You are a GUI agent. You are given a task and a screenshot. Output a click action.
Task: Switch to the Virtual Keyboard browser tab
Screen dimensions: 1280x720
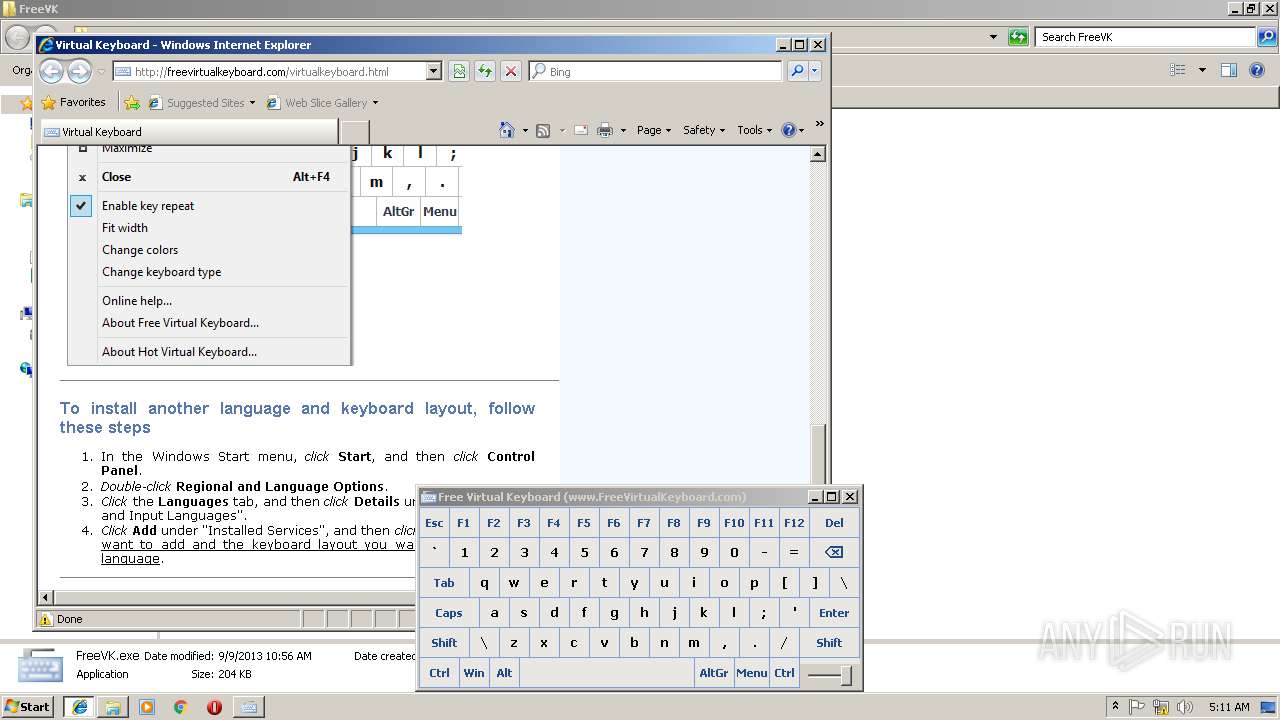pyautogui.click(x=189, y=132)
